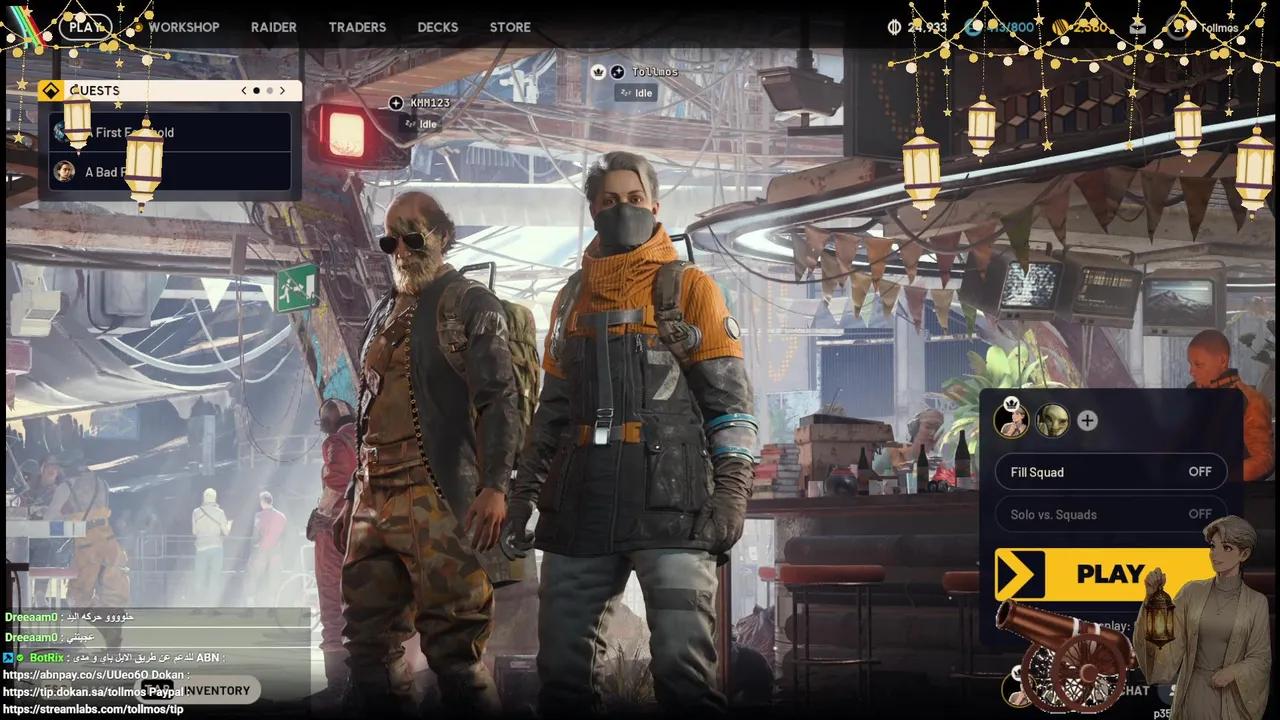This screenshot has height=720, width=1280.
Task: Click the crown leader icon beside Tollmos nametag
Action: [598, 72]
